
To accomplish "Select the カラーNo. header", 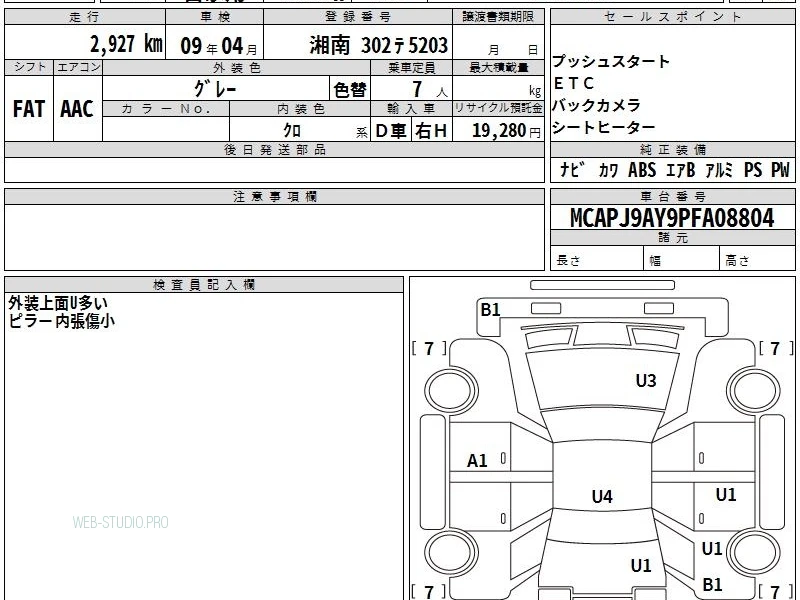I will point(166,109).
